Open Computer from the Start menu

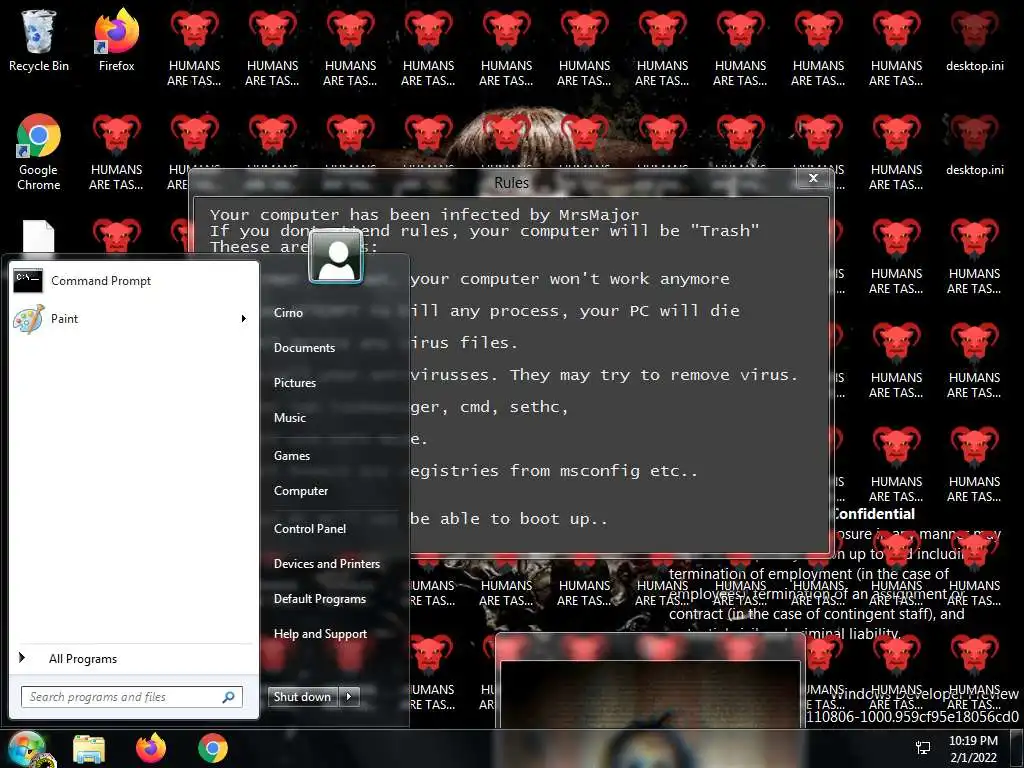[x=300, y=490]
